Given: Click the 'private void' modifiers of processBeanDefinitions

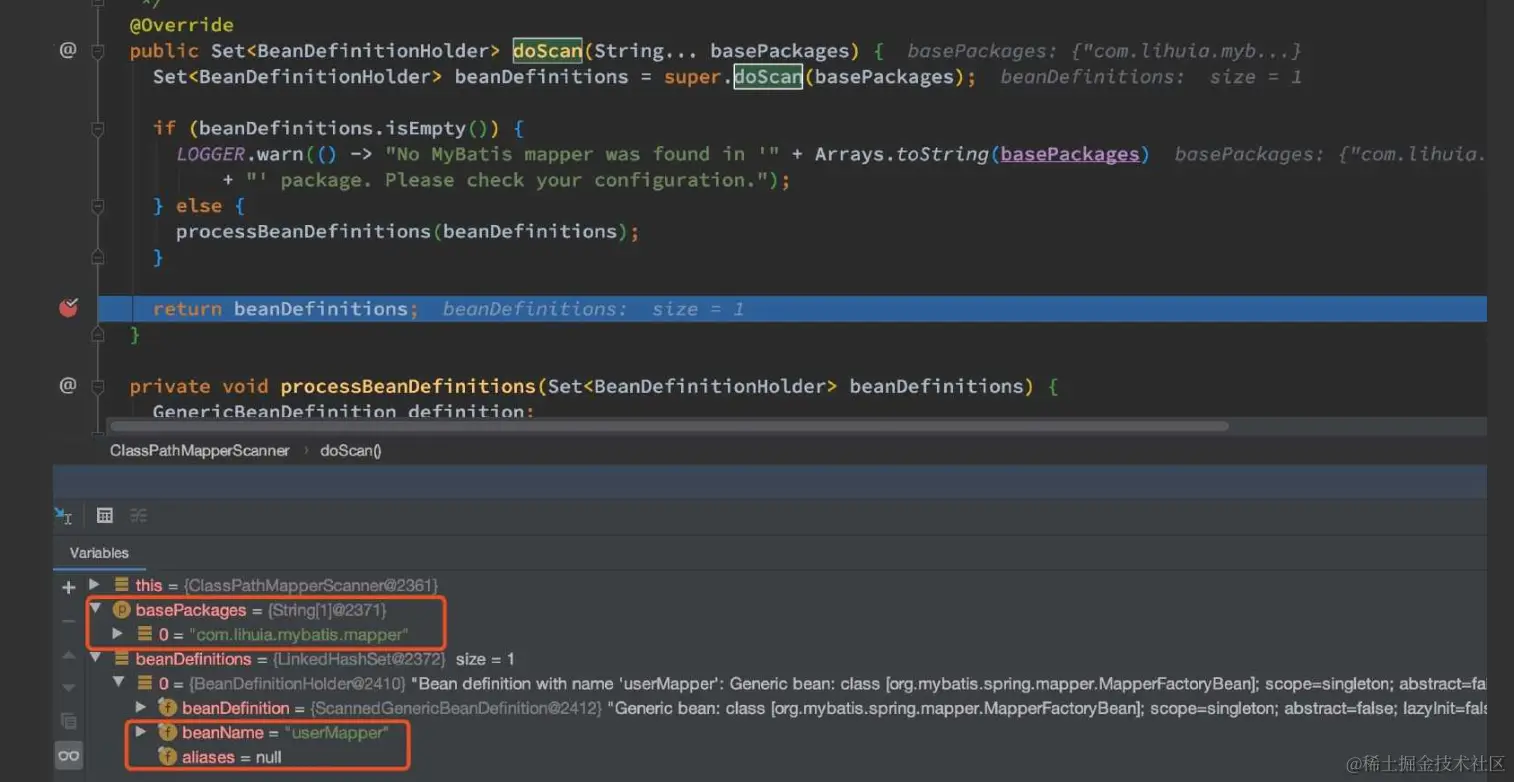Looking at the screenshot, I should 199,386.
